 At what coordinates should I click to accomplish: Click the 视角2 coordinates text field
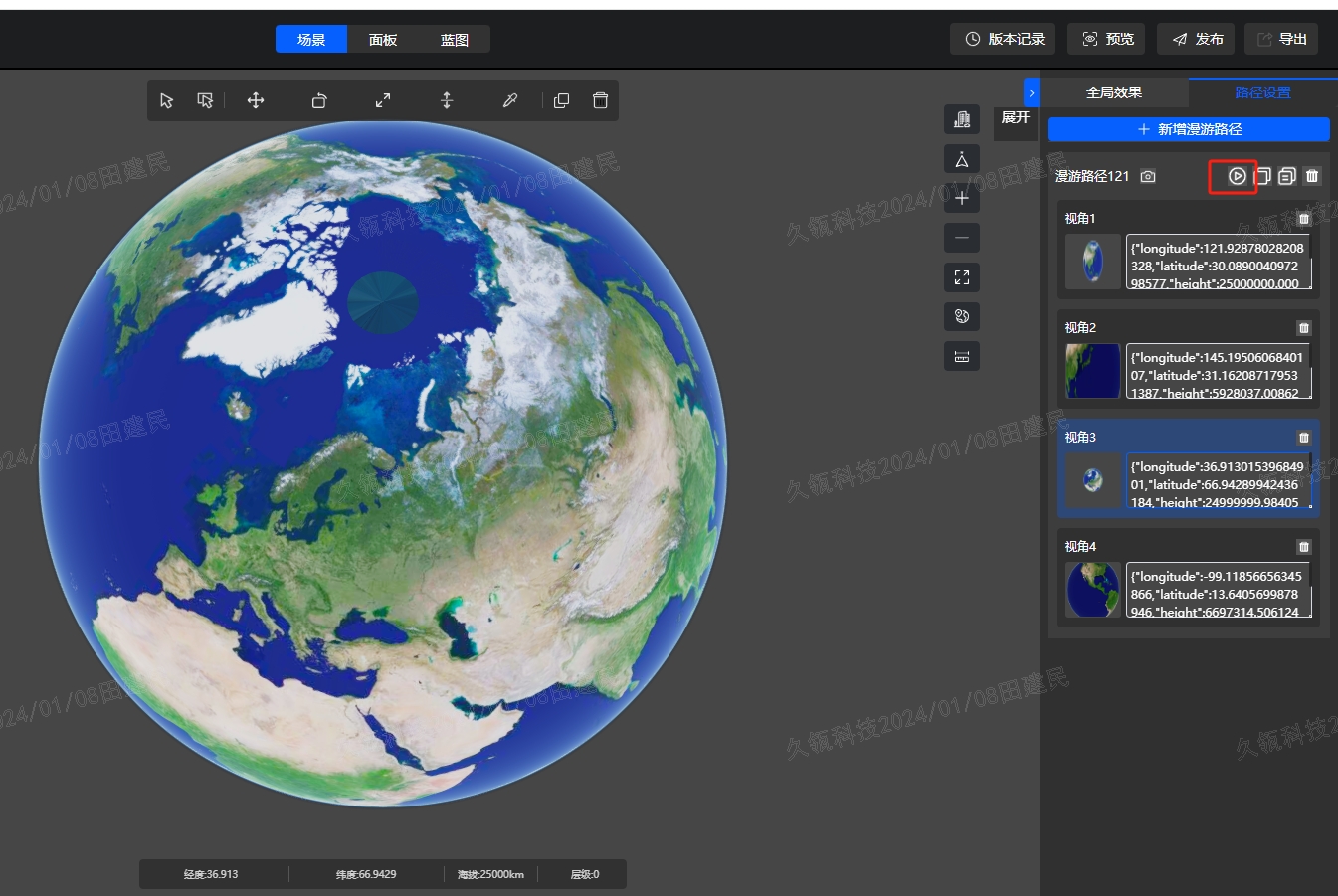pos(1219,371)
